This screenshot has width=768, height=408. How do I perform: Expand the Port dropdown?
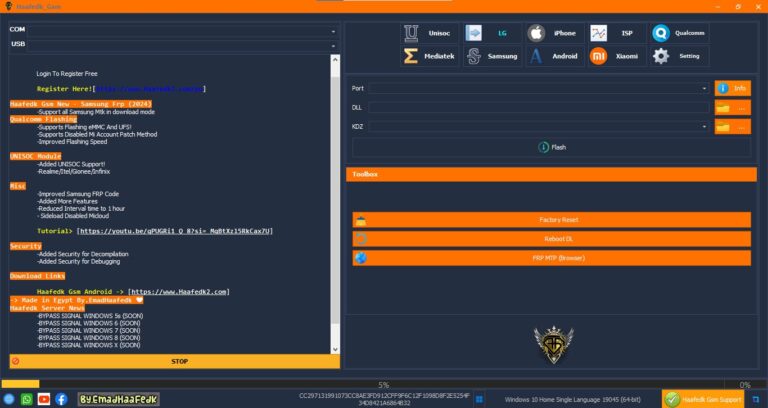click(704, 89)
